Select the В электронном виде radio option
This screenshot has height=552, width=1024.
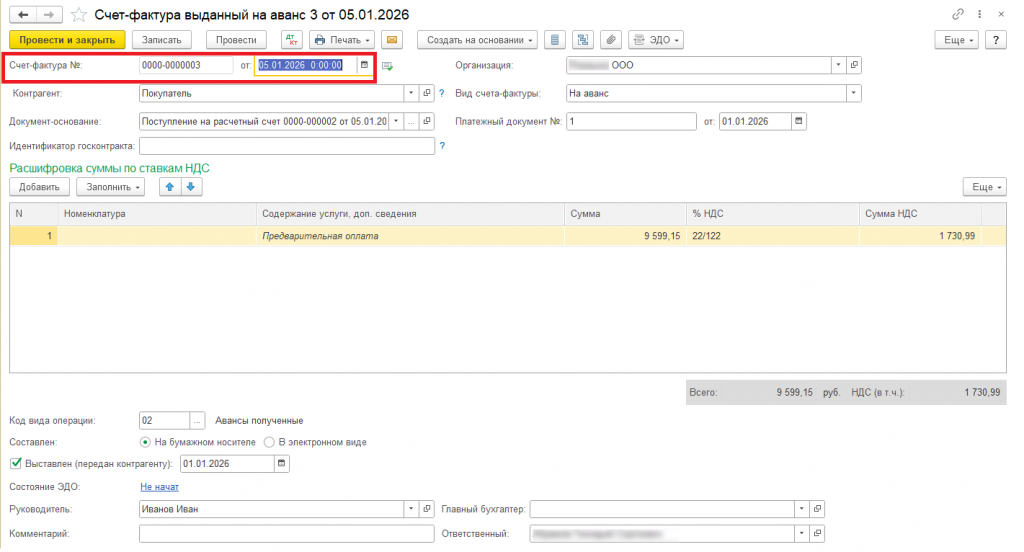pyautogui.click(x=269, y=442)
